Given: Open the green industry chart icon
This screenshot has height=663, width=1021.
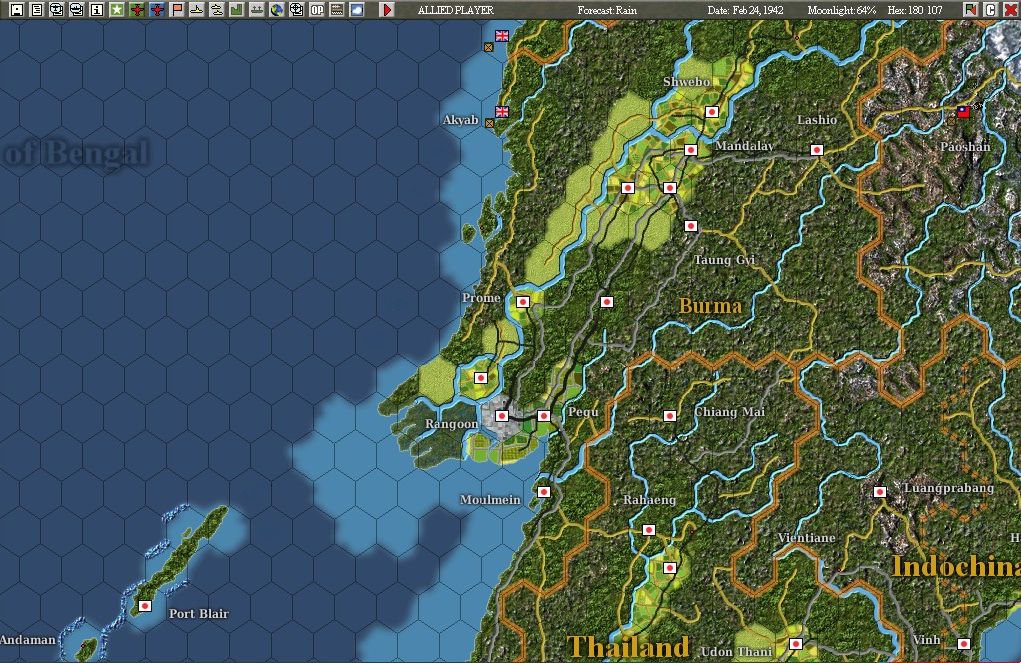Looking at the screenshot, I should click(236, 10).
